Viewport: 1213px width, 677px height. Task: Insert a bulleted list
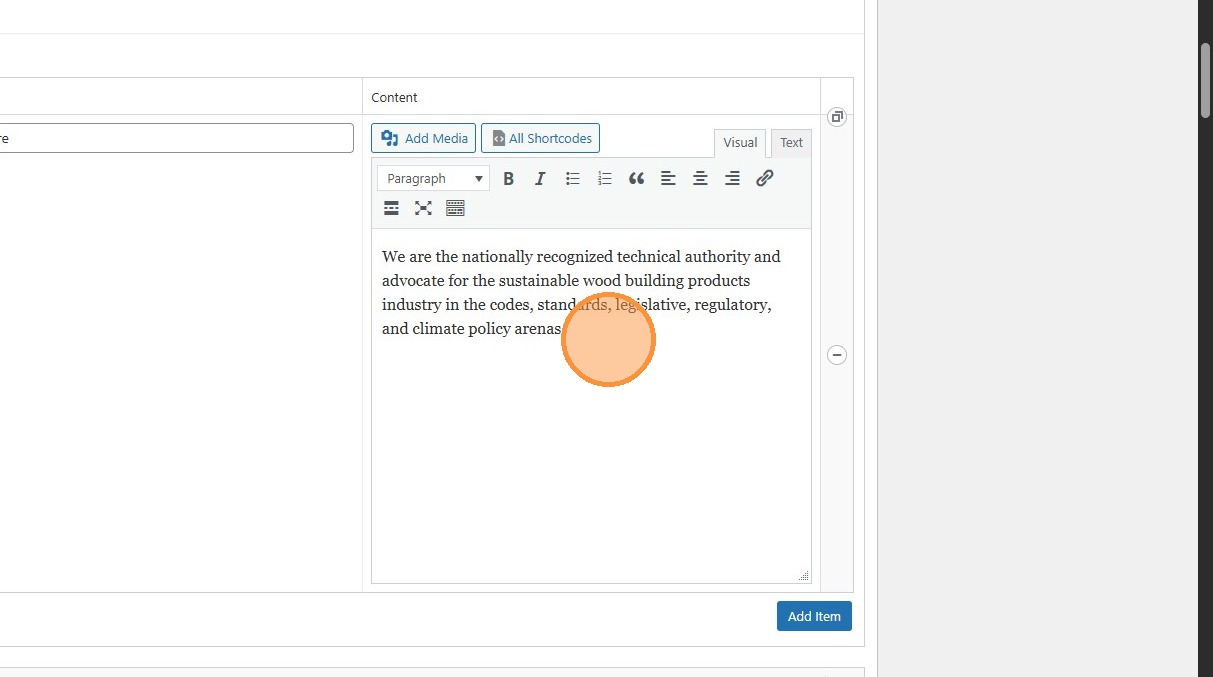pos(572,178)
